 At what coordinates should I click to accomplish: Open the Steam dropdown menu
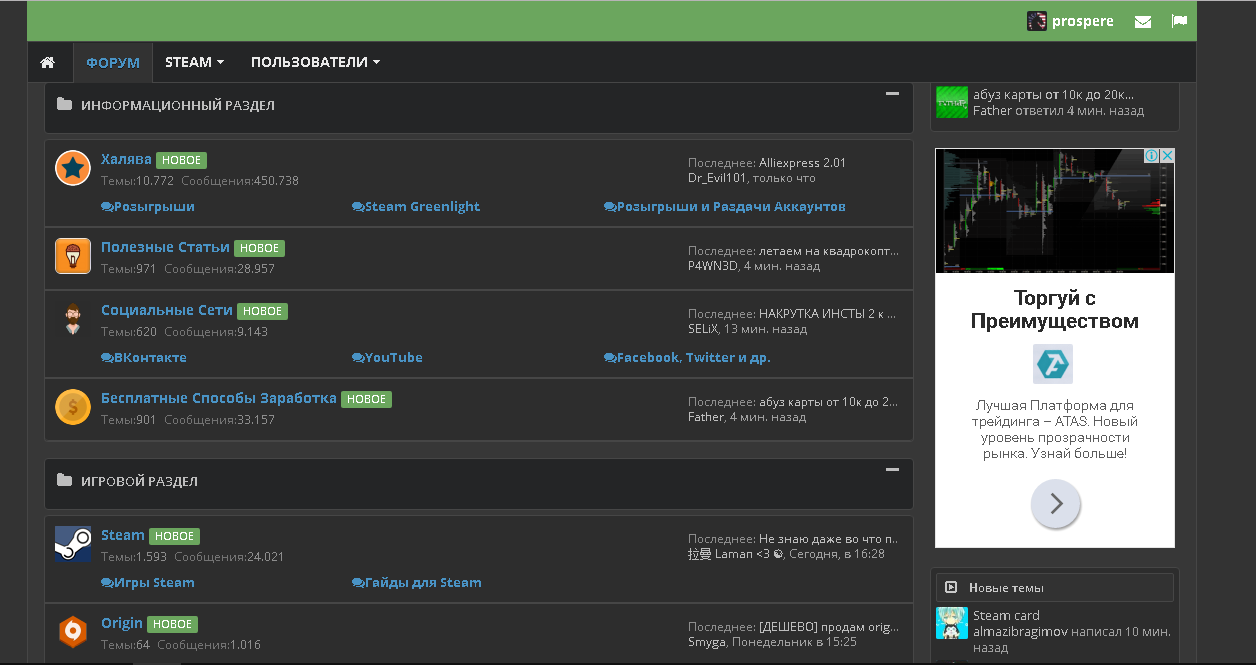coord(194,62)
